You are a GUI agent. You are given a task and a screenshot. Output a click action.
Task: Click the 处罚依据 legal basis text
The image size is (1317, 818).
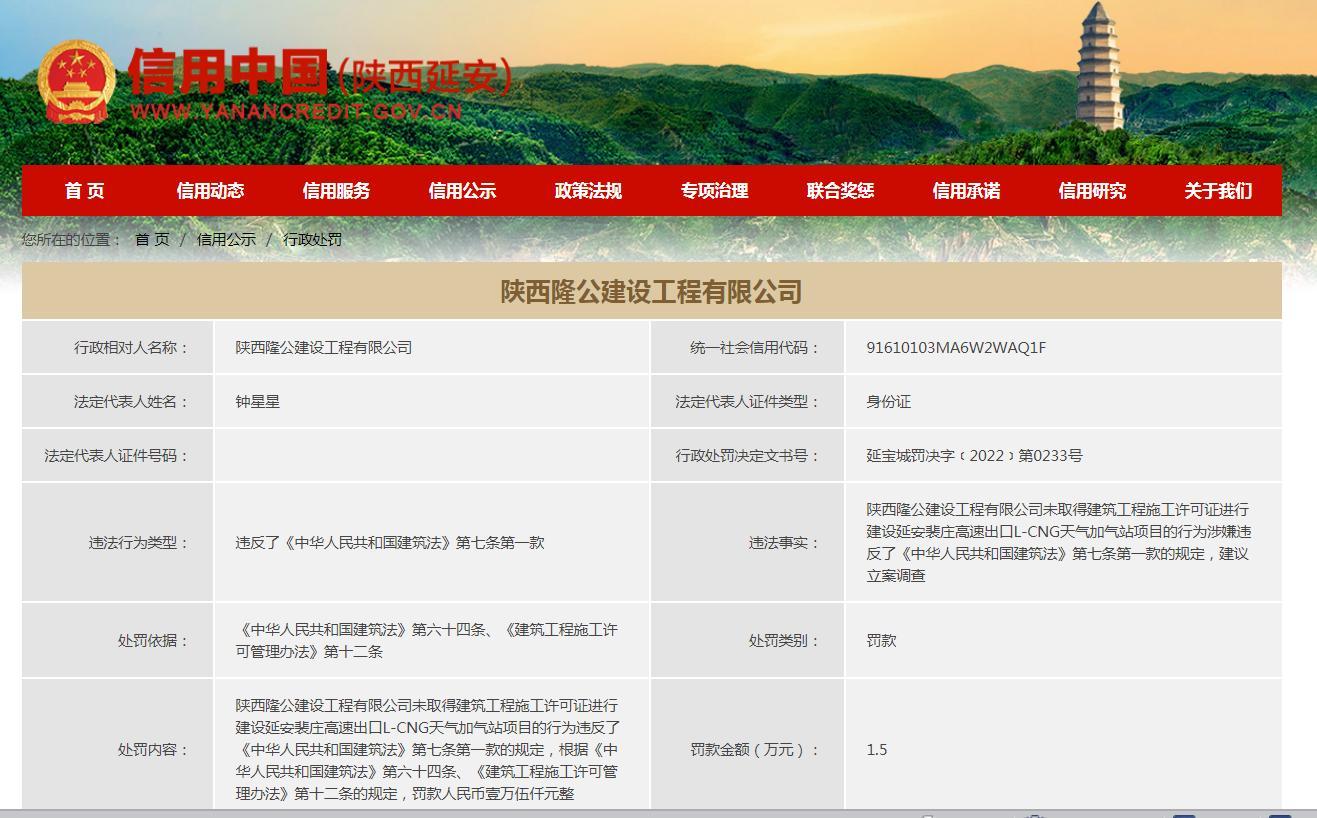pyautogui.click(x=427, y=641)
